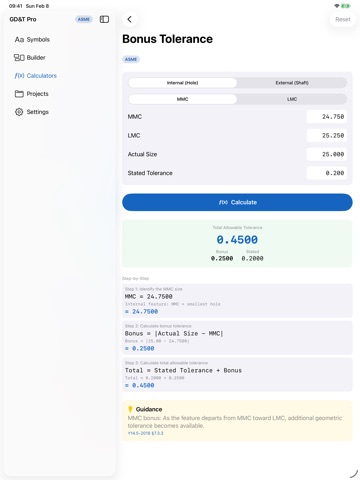Select the Internal (Hole) segment
Image resolution: width=360 pixels, height=480 pixels.
183,83
